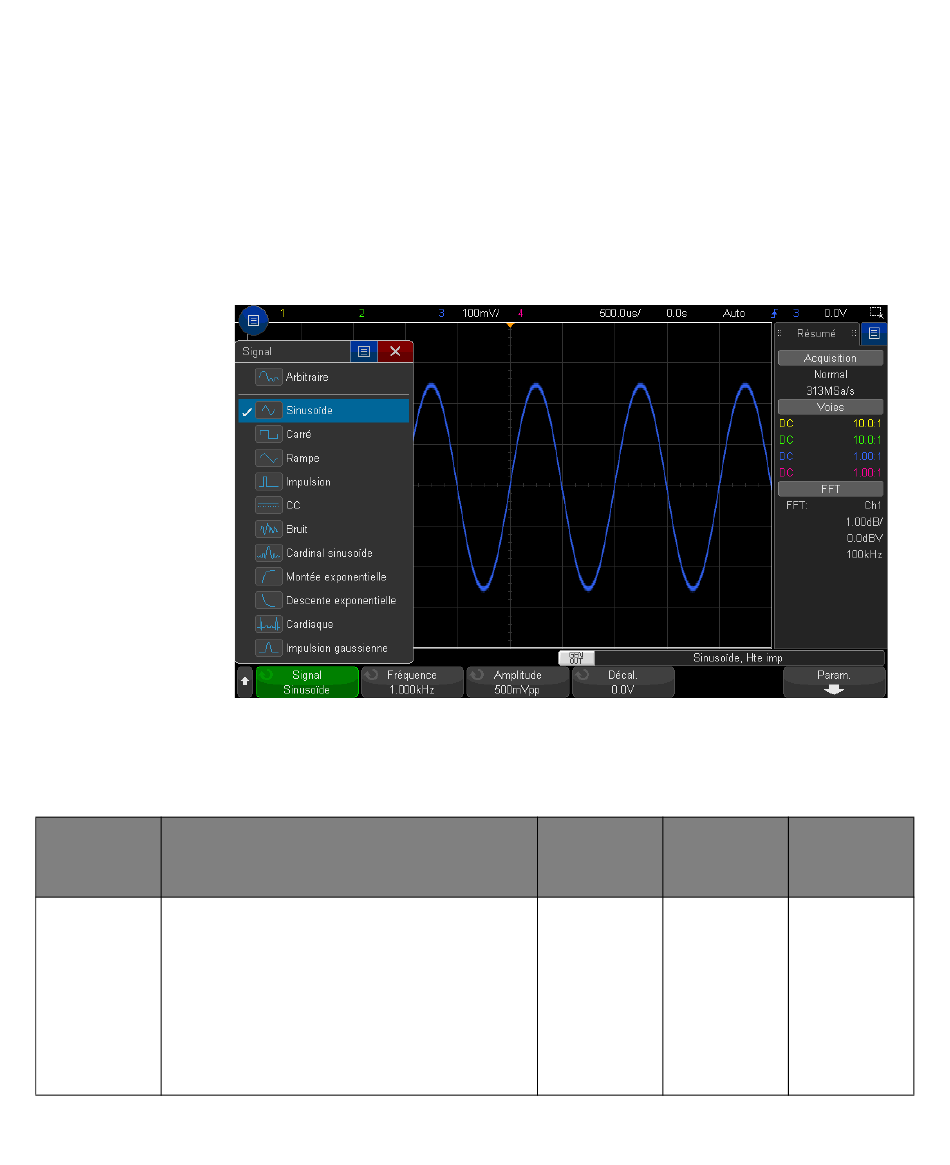950x1165 pixels.
Task: Choose the CC waveform icon
Action: [x=268, y=505]
